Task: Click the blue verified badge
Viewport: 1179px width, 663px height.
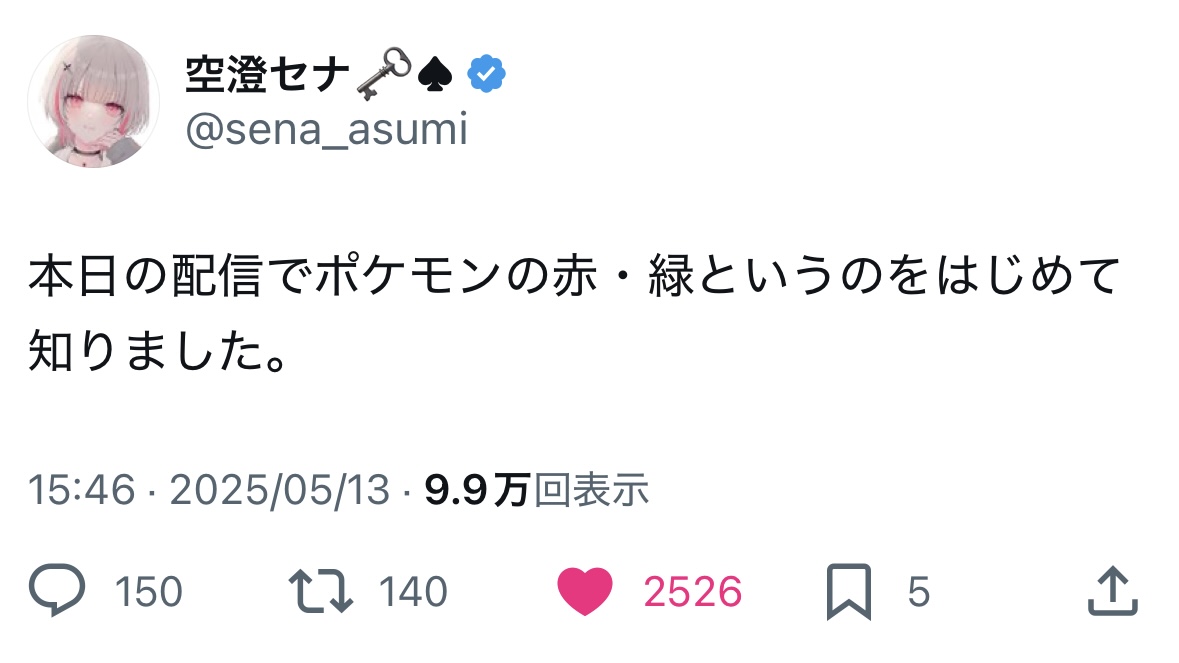Action: (x=487, y=75)
